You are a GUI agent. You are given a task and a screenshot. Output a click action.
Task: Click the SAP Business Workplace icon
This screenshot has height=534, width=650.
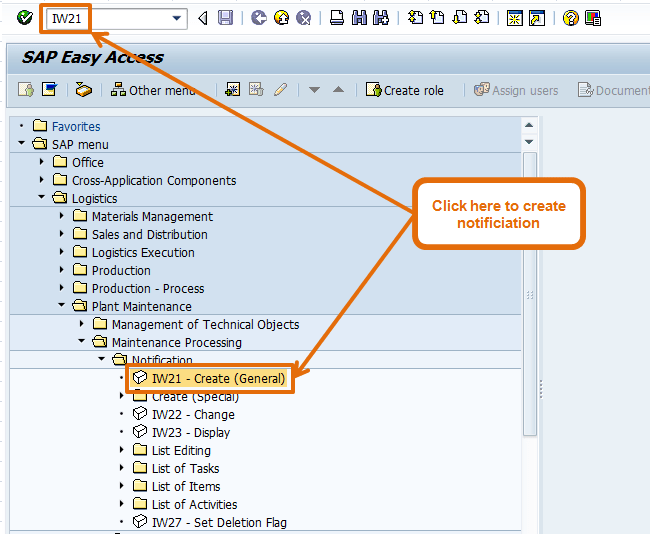pyautogui.click(x=83, y=90)
